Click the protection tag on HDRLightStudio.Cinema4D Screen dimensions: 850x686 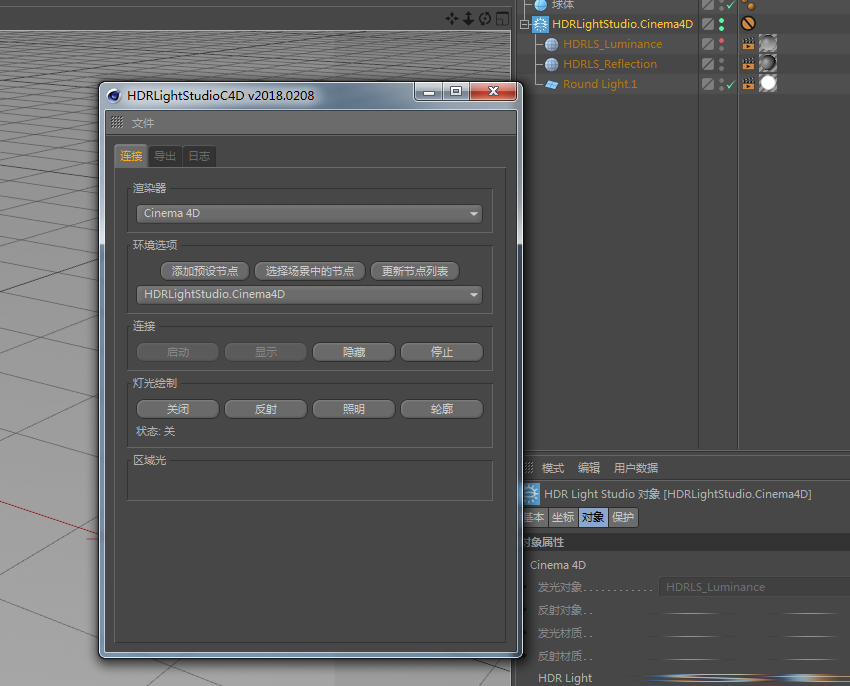point(748,24)
